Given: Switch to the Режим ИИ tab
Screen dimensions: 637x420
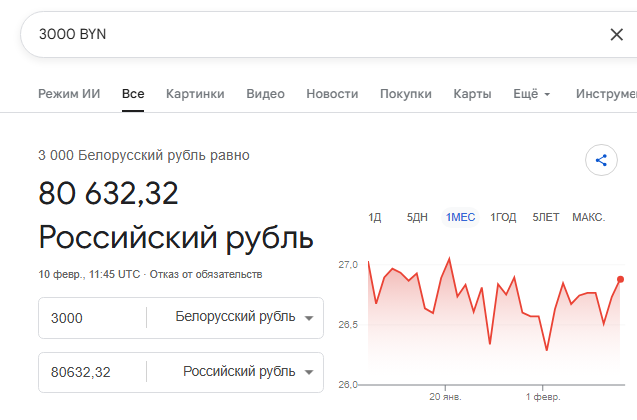Looking at the screenshot, I should pyautogui.click(x=69, y=94).
